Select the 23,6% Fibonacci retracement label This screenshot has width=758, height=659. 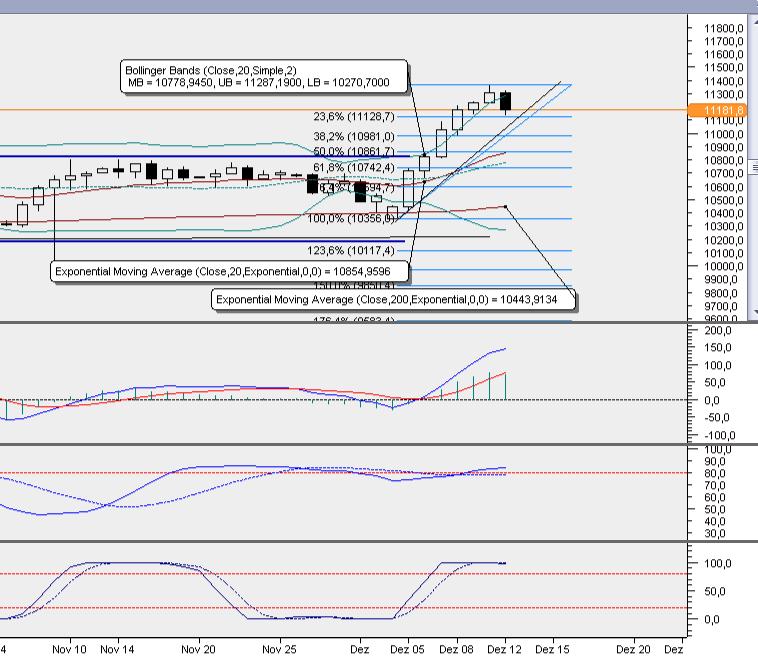pos(354,117)
